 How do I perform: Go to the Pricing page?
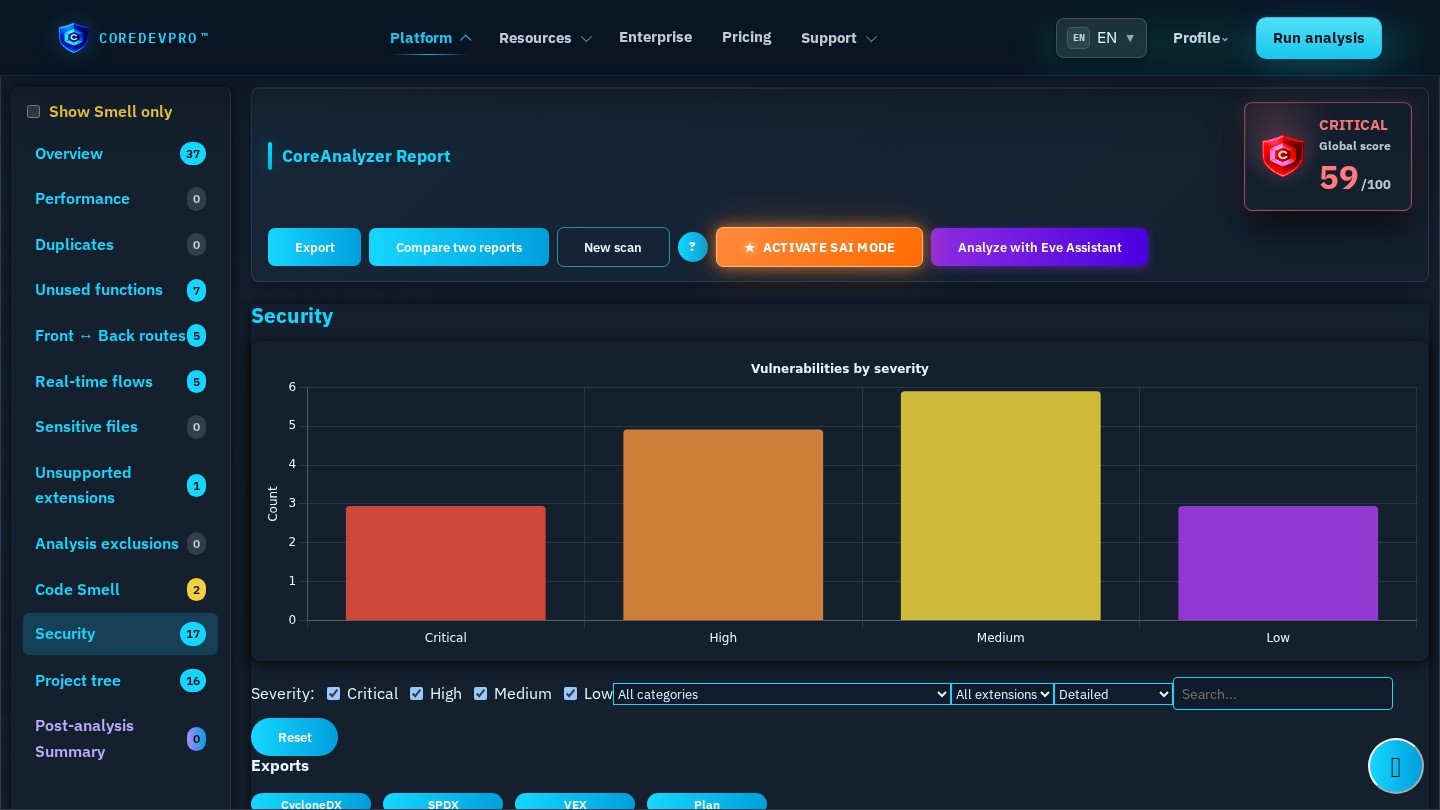click(x=746, y=37)
